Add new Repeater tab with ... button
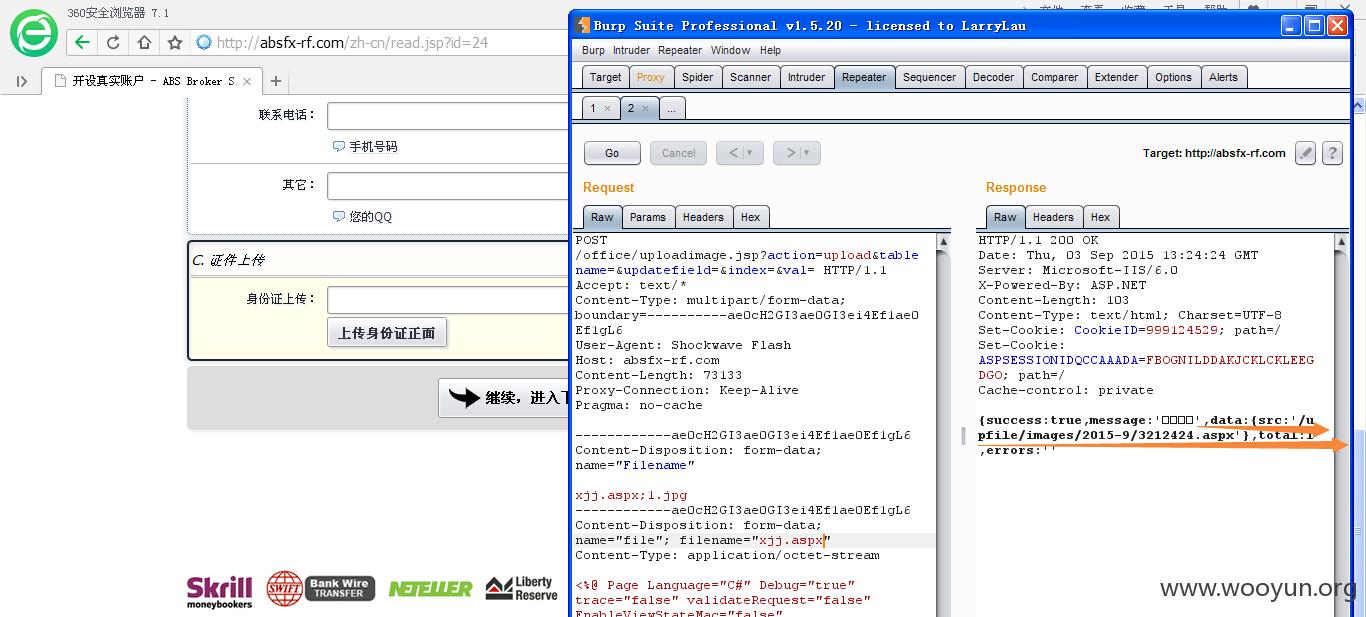This screenshot has width=1366, height=617. pyautogui.click(x=671, y=108)
